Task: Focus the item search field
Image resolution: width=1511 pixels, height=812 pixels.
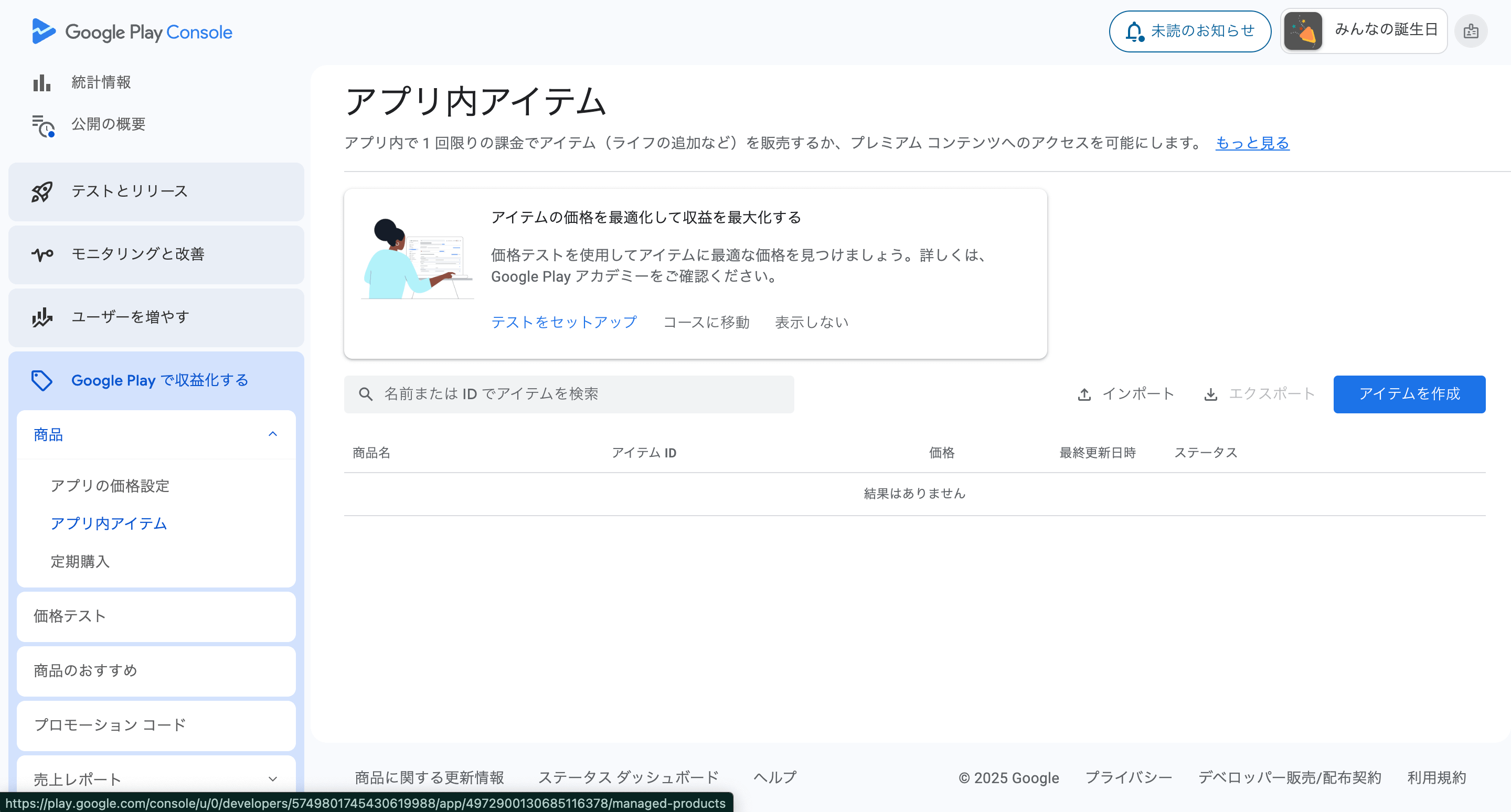Action: pyautogui.click(x=569, y=394)
